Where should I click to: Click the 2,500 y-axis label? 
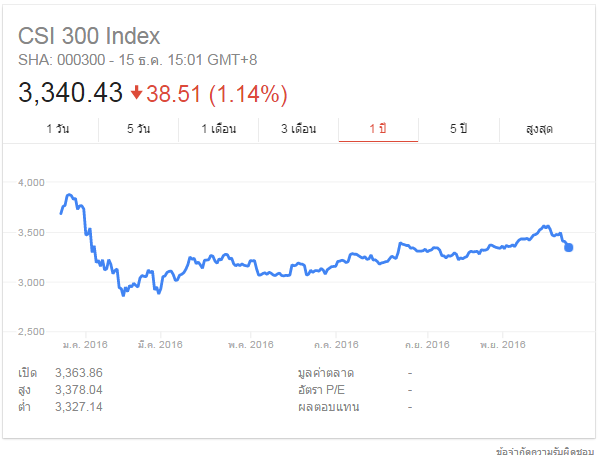pyautogui.click(x=32, y=331)
